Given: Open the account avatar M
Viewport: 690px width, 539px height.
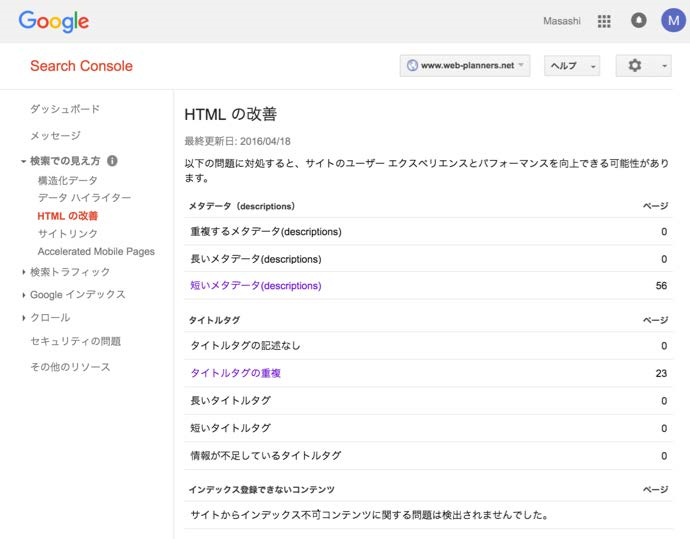Looking at the screenshot, I should click(x=673, y=21).
